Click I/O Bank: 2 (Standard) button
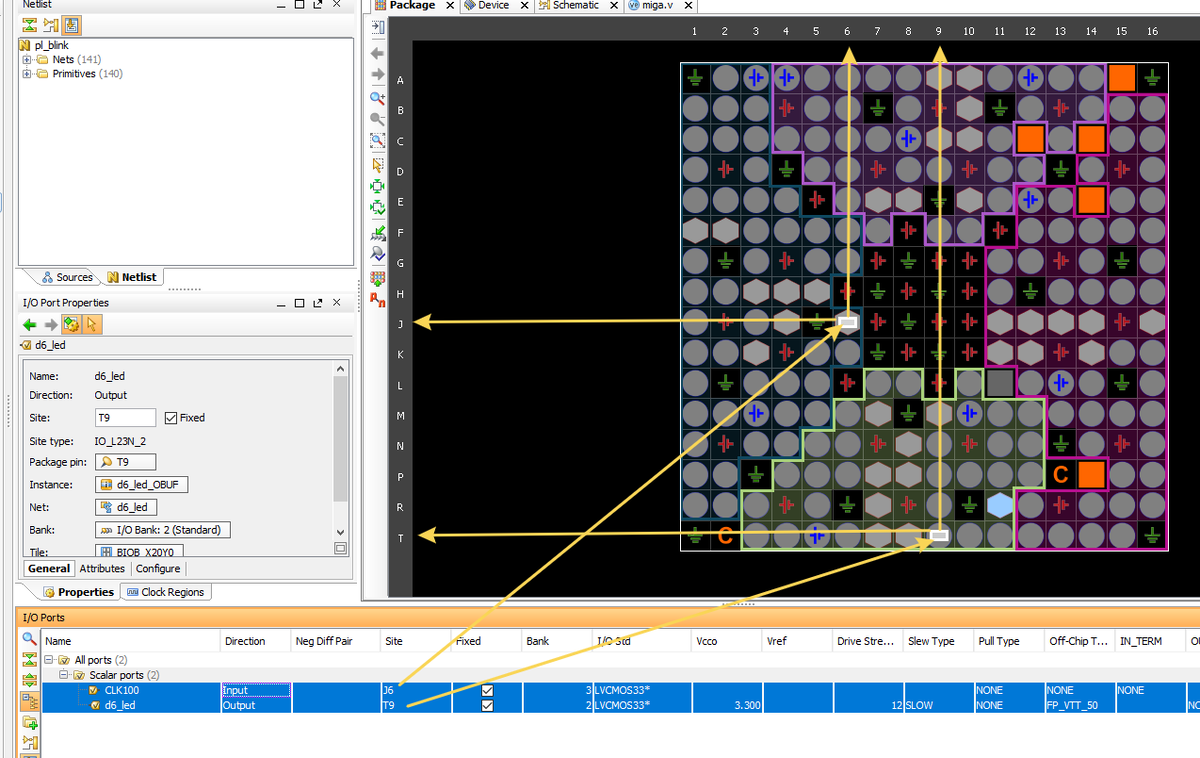Image resolution: width=1200 pixels, height=758 pixels. [162, 530]
